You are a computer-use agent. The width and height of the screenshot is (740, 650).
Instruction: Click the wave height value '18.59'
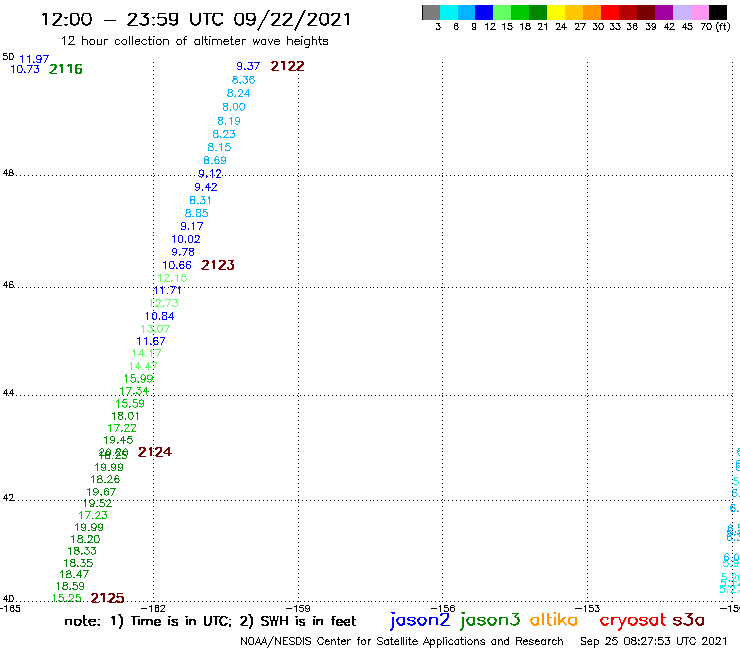(70, 586)
